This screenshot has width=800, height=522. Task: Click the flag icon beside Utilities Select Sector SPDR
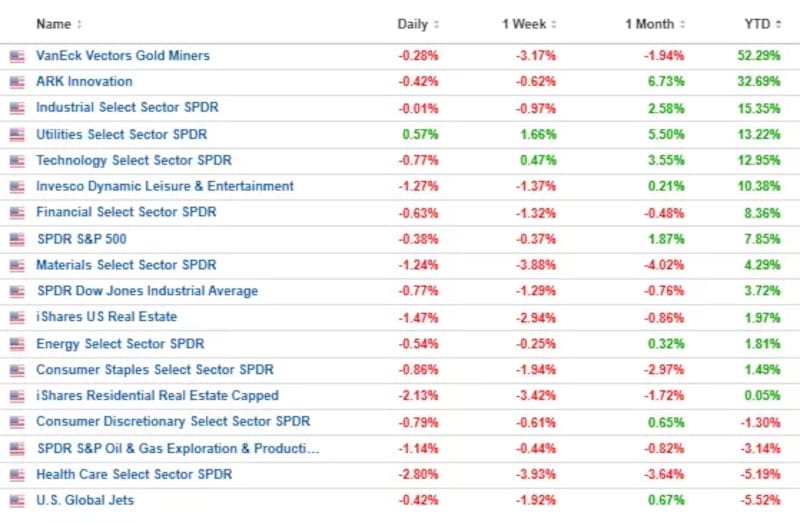tap(17, 134)
